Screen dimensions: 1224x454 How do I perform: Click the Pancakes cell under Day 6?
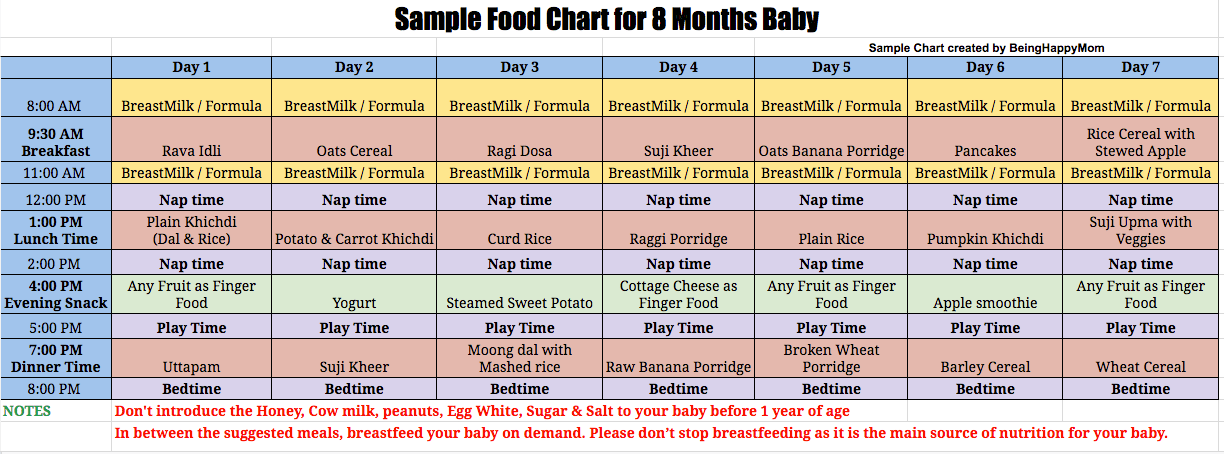(985, 140)
